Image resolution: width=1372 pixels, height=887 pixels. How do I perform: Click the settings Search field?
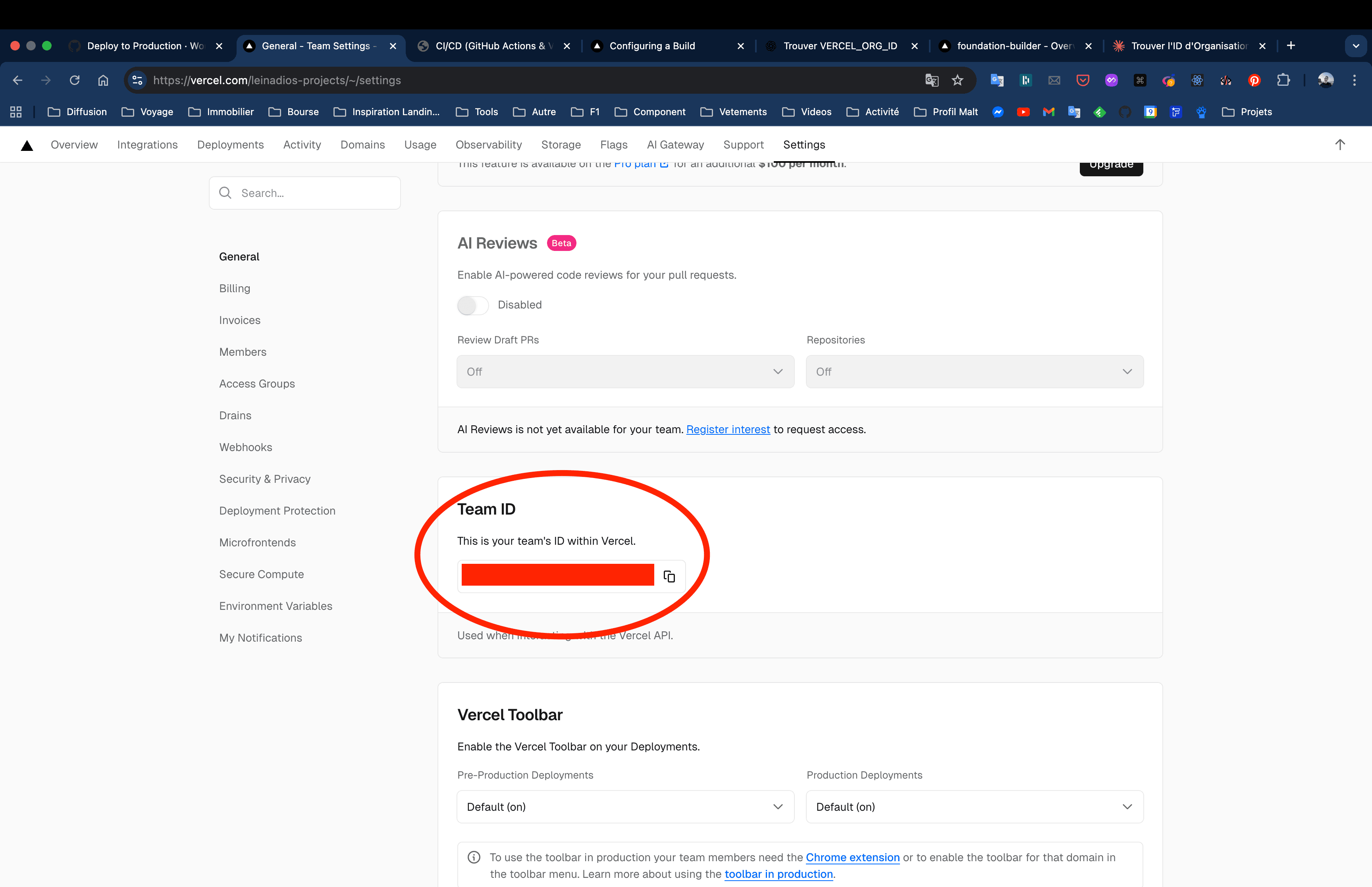pyautogui.click(x=305, y=193)
